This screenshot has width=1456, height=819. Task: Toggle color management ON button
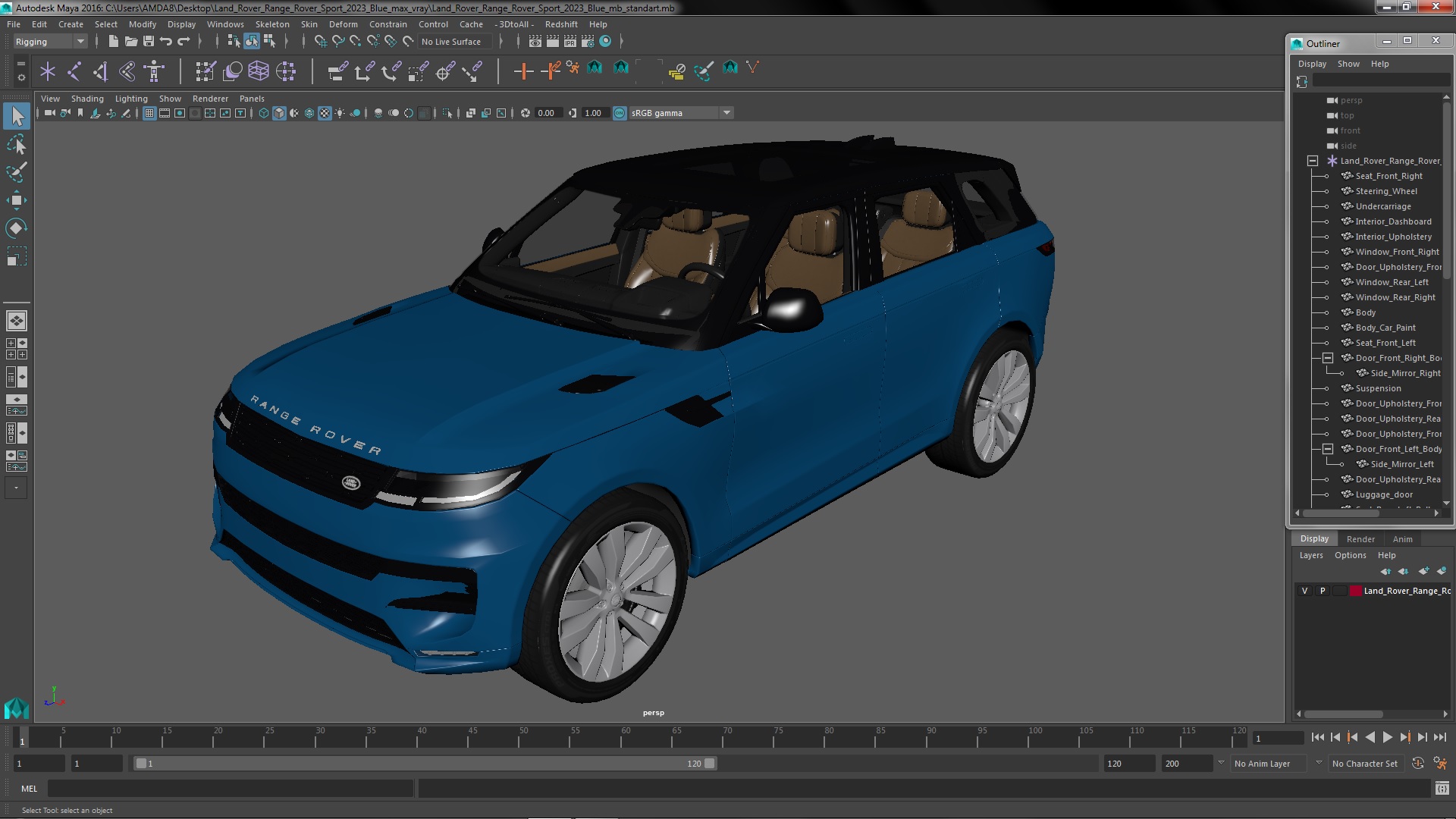coord(620,113)
